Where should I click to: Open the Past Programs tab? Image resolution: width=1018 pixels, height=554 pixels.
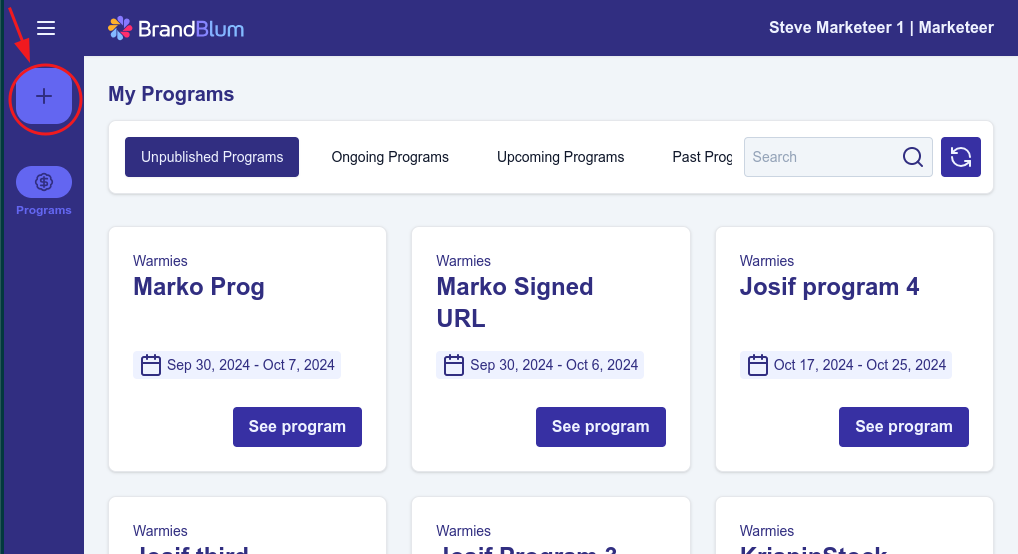pos(702,157)
